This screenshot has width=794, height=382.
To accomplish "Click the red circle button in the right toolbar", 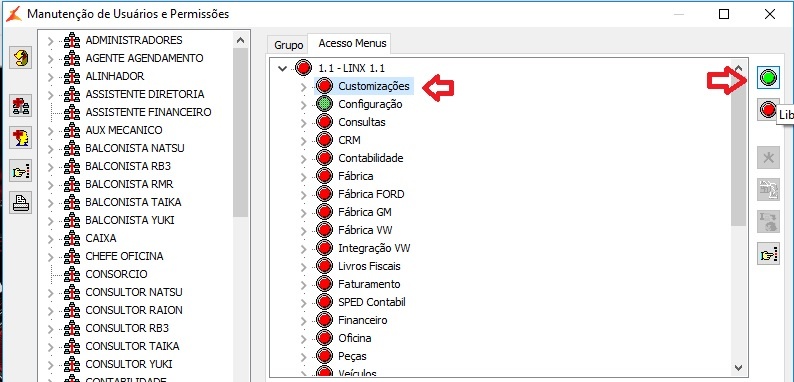I will (768, 109).
